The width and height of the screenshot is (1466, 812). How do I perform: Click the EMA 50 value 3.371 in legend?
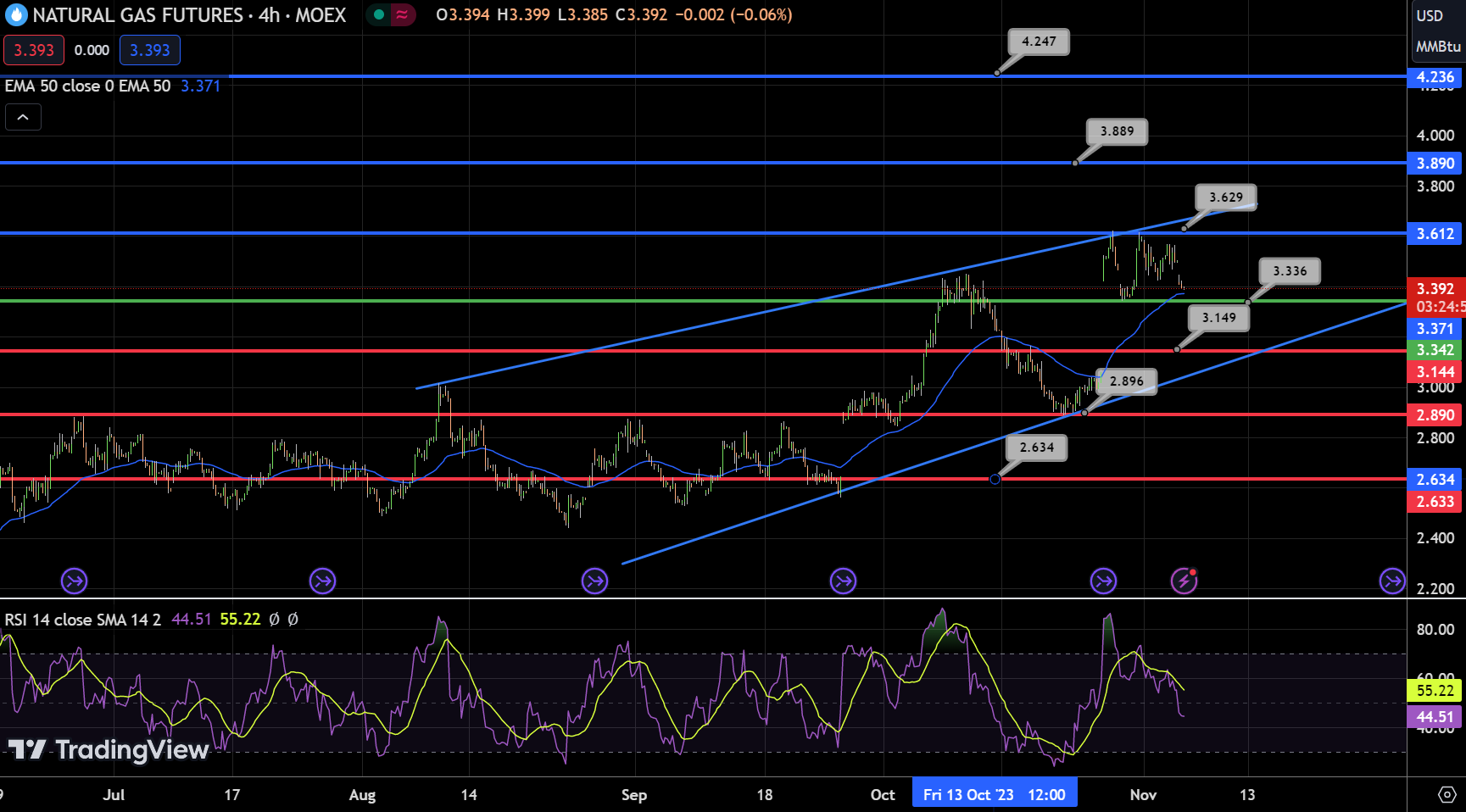click(x=201, y=86)
